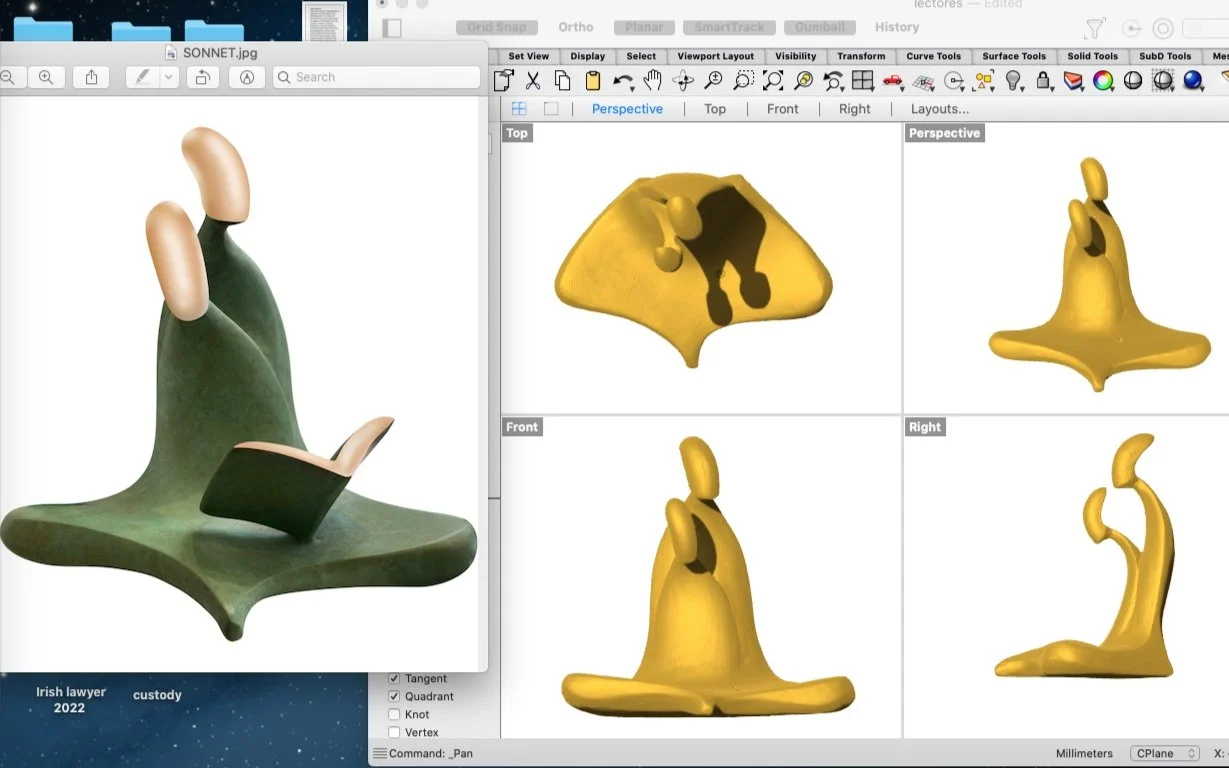The height and width of the screenshot is (768, 1229).
Task: Switch to the Top viewport tab
Action: point(715,109)
